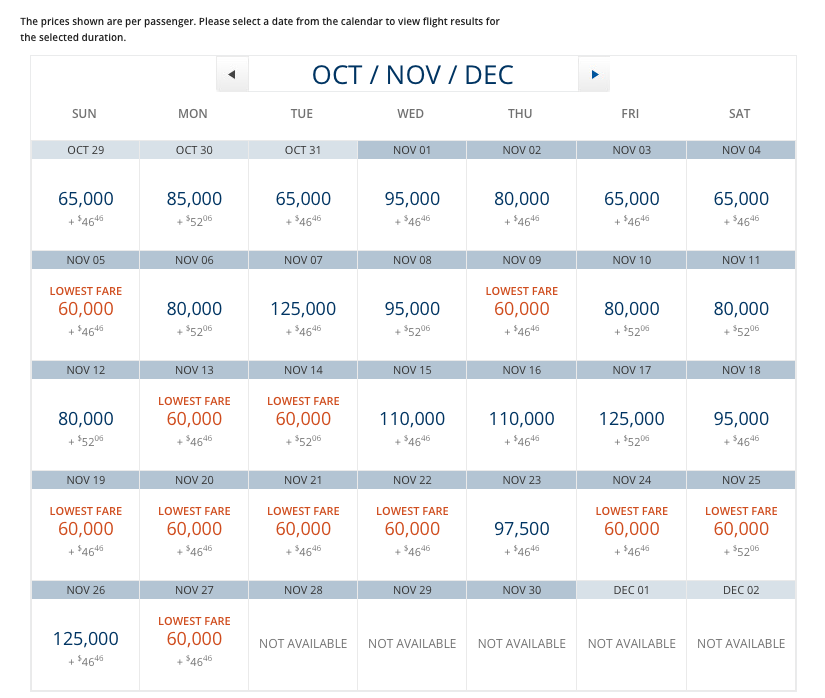Select Nov 15 fare of 110,000 miles
825x698 pixels.
[x=412, y=419]
